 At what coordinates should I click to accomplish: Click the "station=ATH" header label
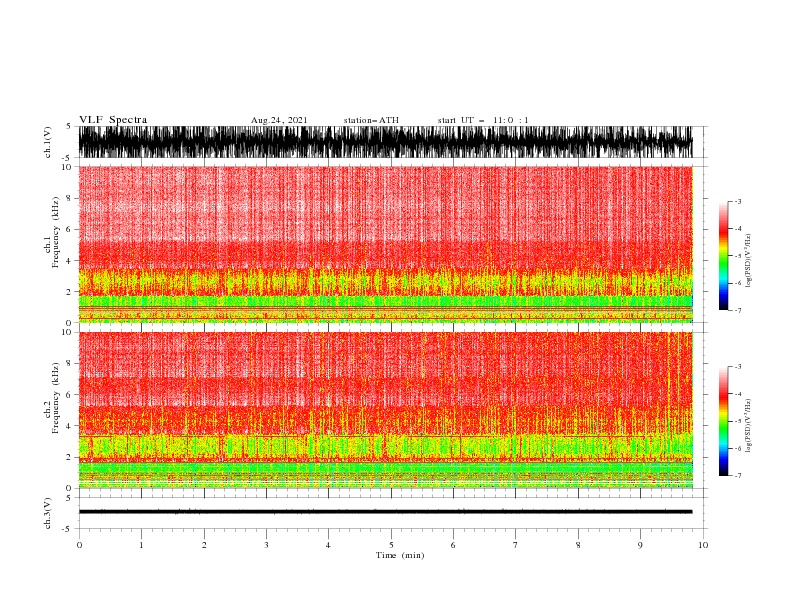point(371,120)
